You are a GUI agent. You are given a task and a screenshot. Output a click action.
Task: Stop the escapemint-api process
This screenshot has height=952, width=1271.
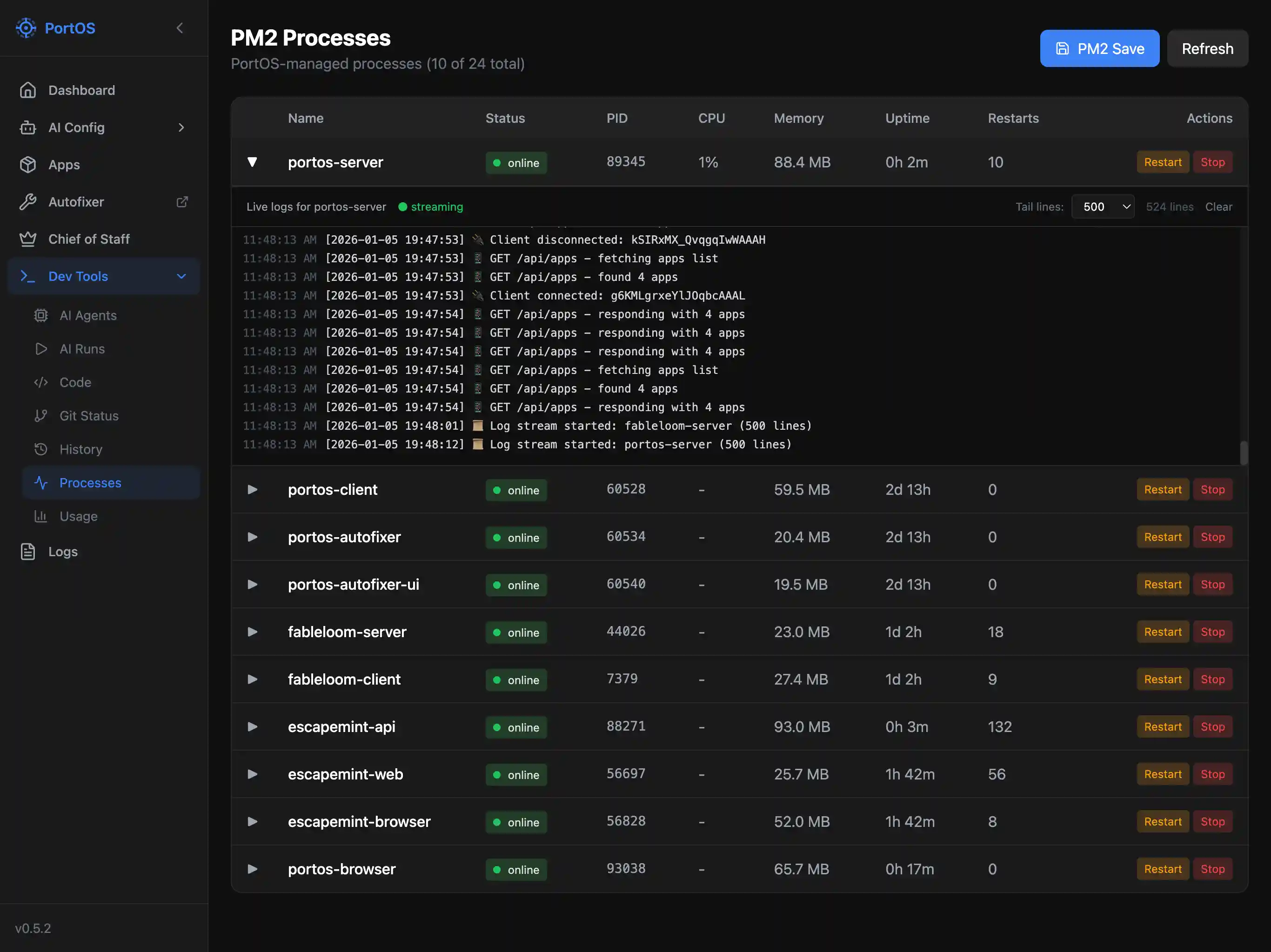tap(1212, 726)
